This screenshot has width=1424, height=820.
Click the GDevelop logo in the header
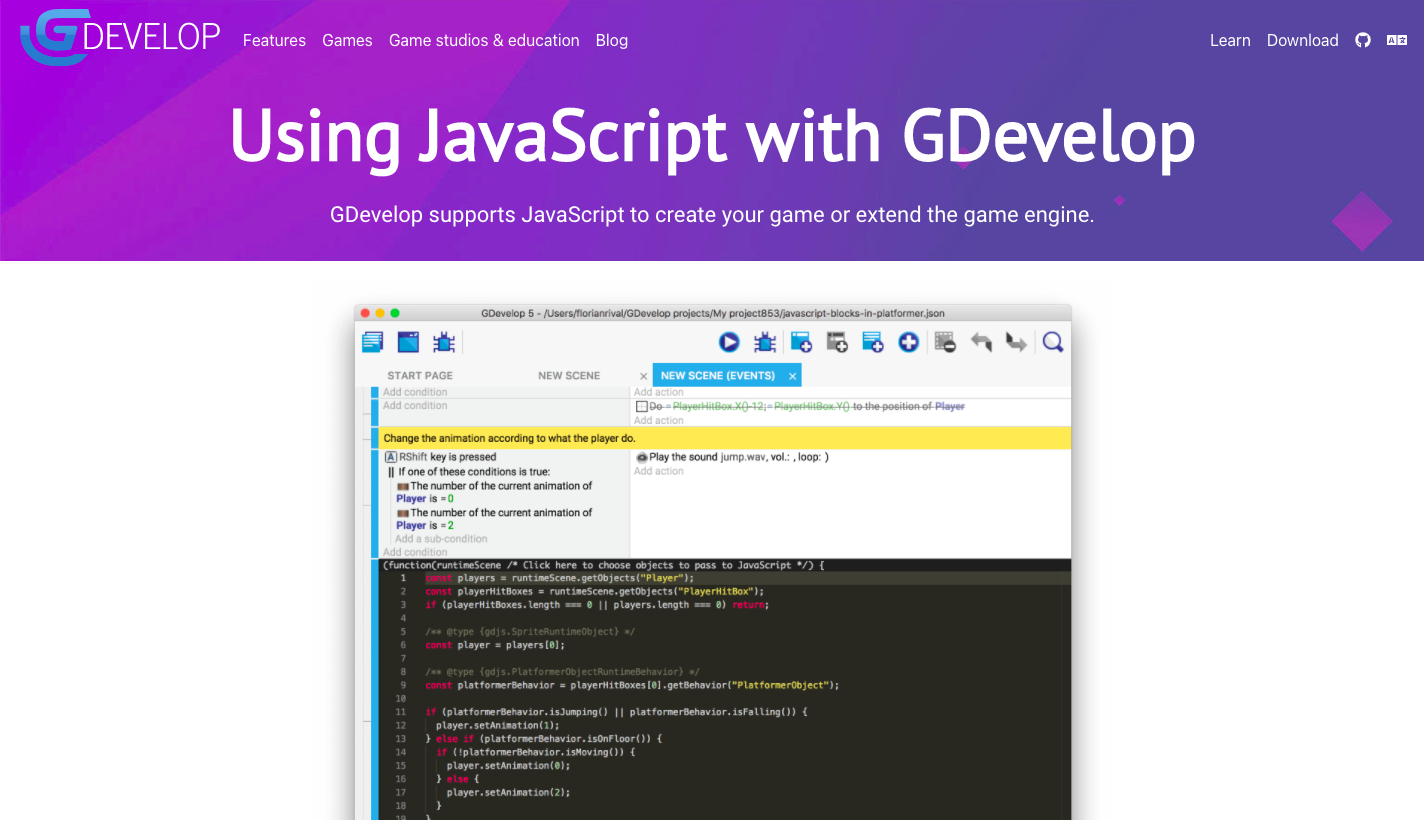pyautogui.click(x=120, y=38)
